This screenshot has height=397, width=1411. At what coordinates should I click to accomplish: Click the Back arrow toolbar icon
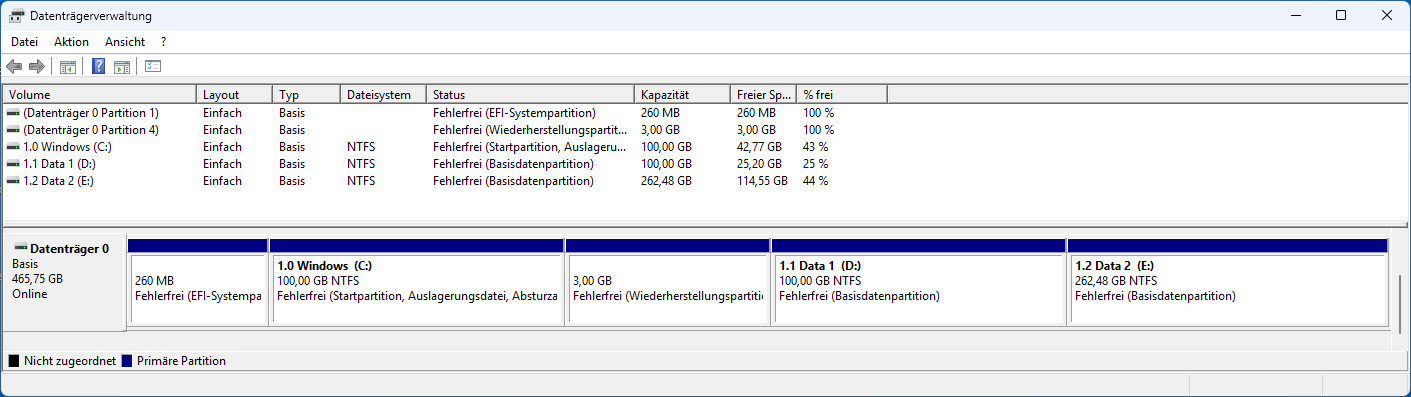point(14,67)
